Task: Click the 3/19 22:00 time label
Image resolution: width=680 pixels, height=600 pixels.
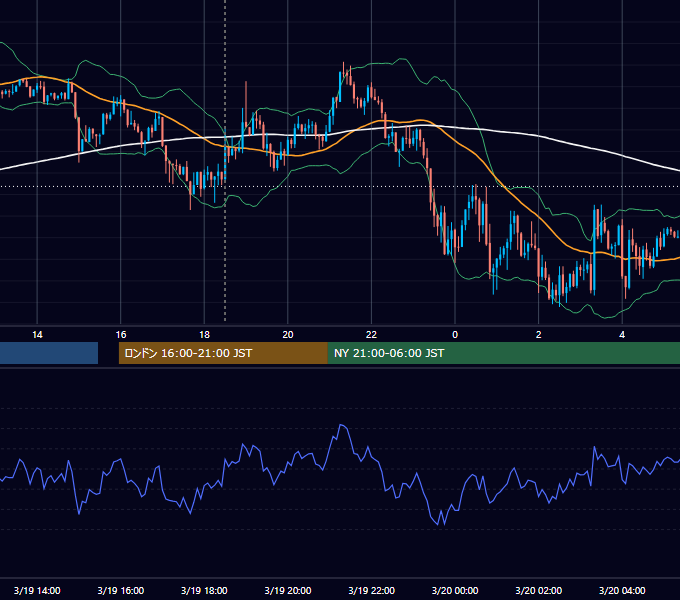Action: tap(371, 590)
